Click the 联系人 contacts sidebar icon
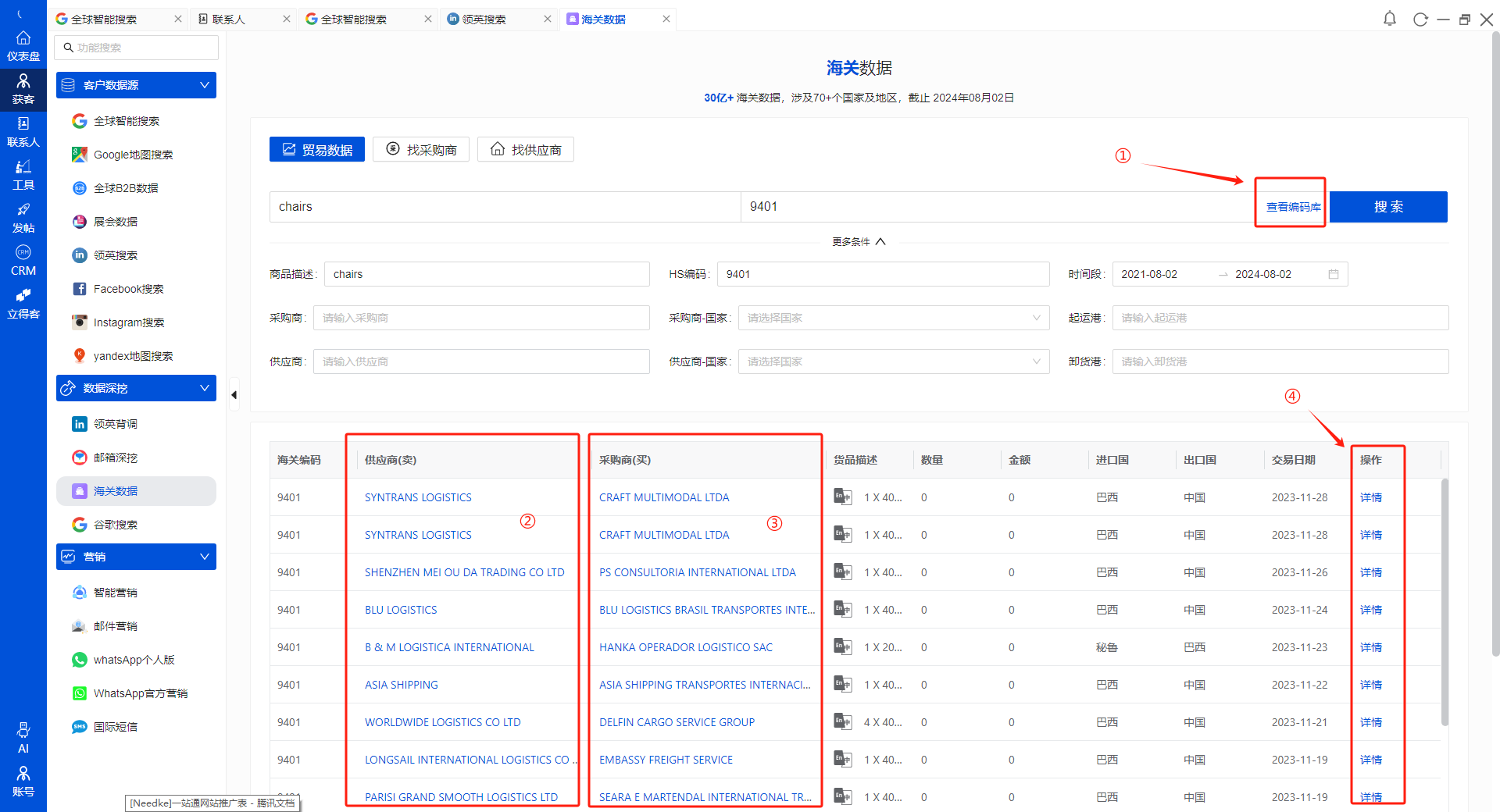 tap(23, 132)
